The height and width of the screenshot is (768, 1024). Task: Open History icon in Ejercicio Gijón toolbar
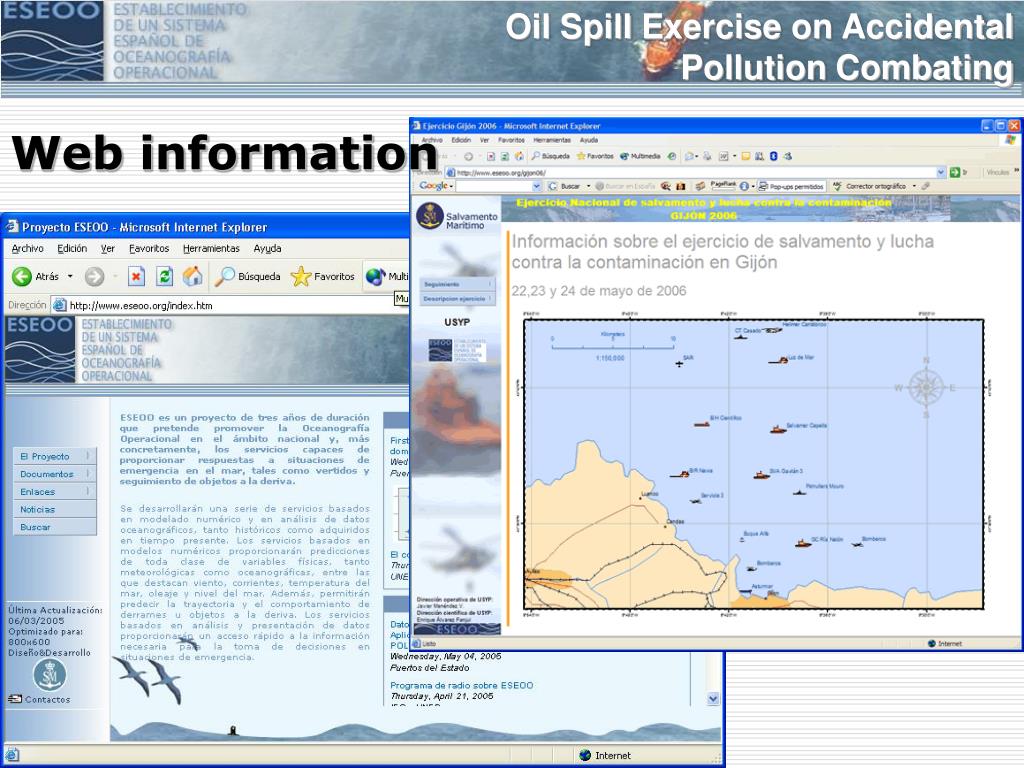tap(671, 157)
